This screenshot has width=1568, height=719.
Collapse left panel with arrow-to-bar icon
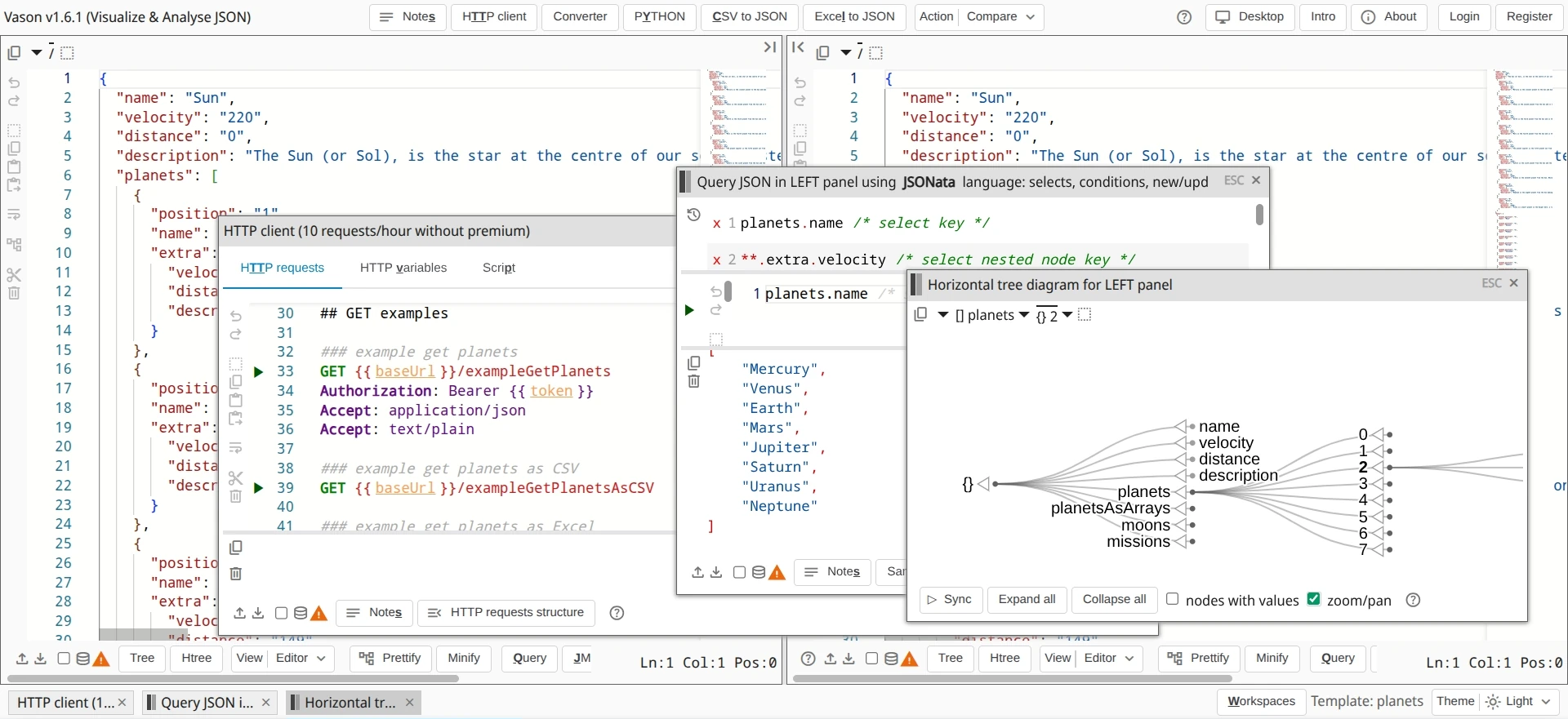769,47
